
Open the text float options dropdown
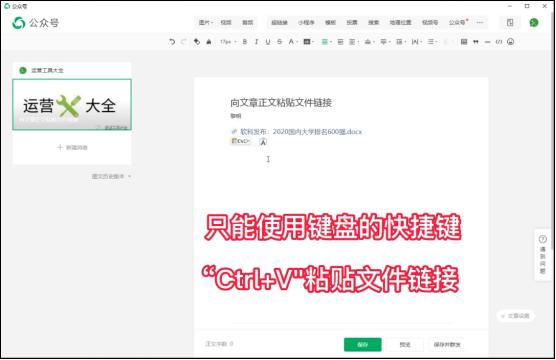click(x=369, y=42)
